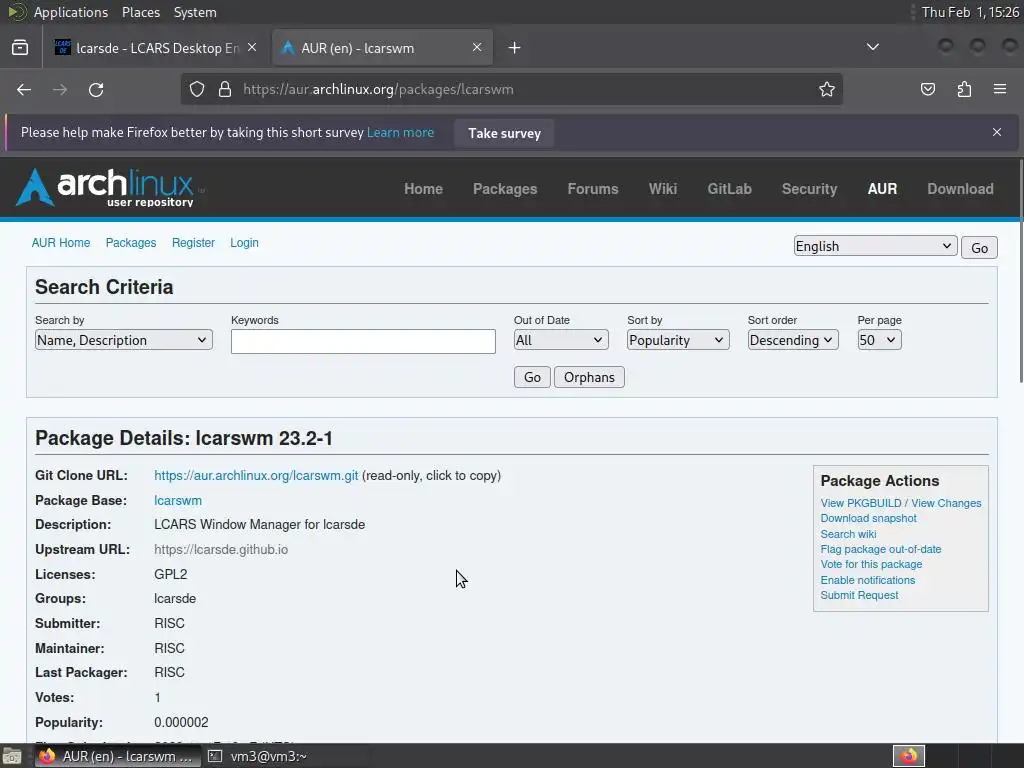Open Firefox View at the tab bar
The height and width of the screenshot is (768, 1024).
pos(20,48)
